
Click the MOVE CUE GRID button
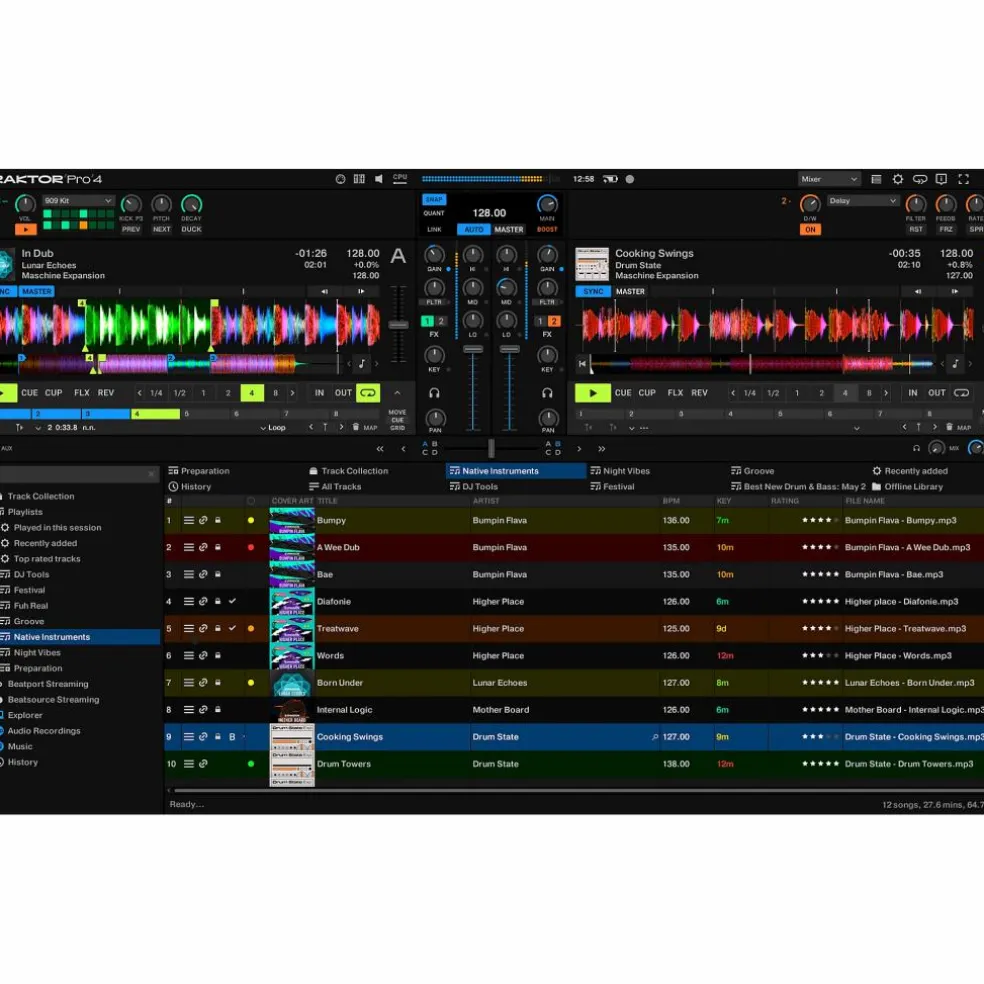pyautogui.click(x=397, y=420)
